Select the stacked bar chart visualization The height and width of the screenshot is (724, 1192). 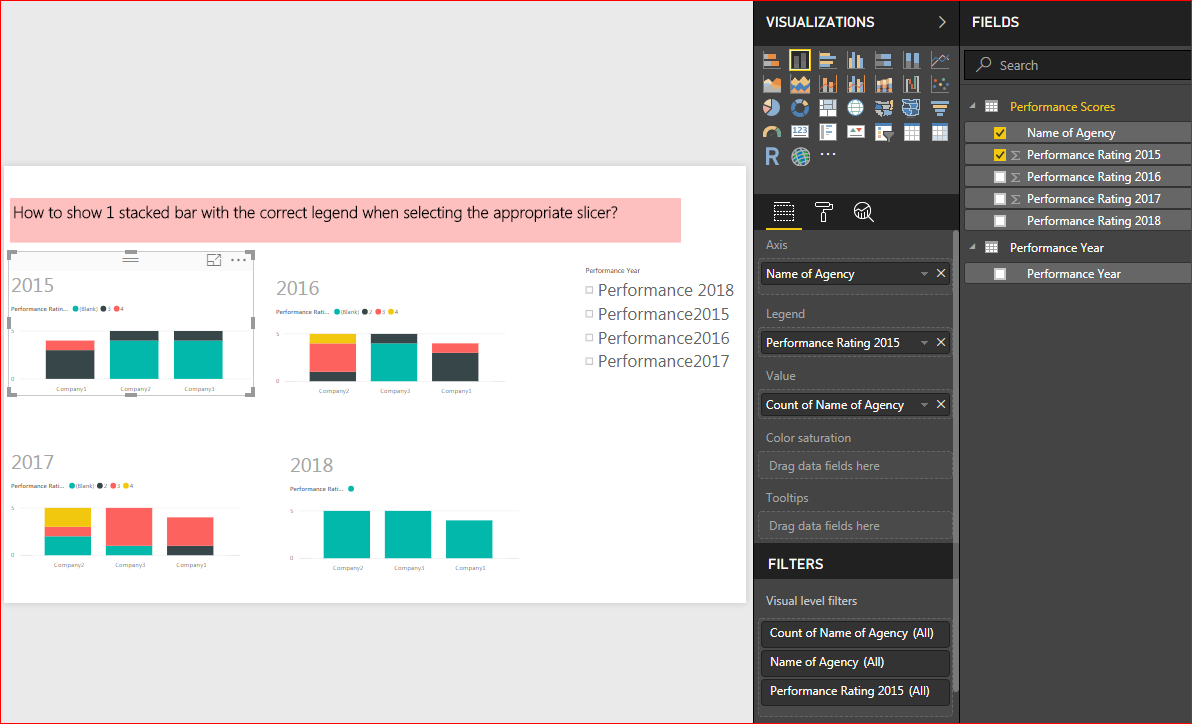(x=772, y=60)
